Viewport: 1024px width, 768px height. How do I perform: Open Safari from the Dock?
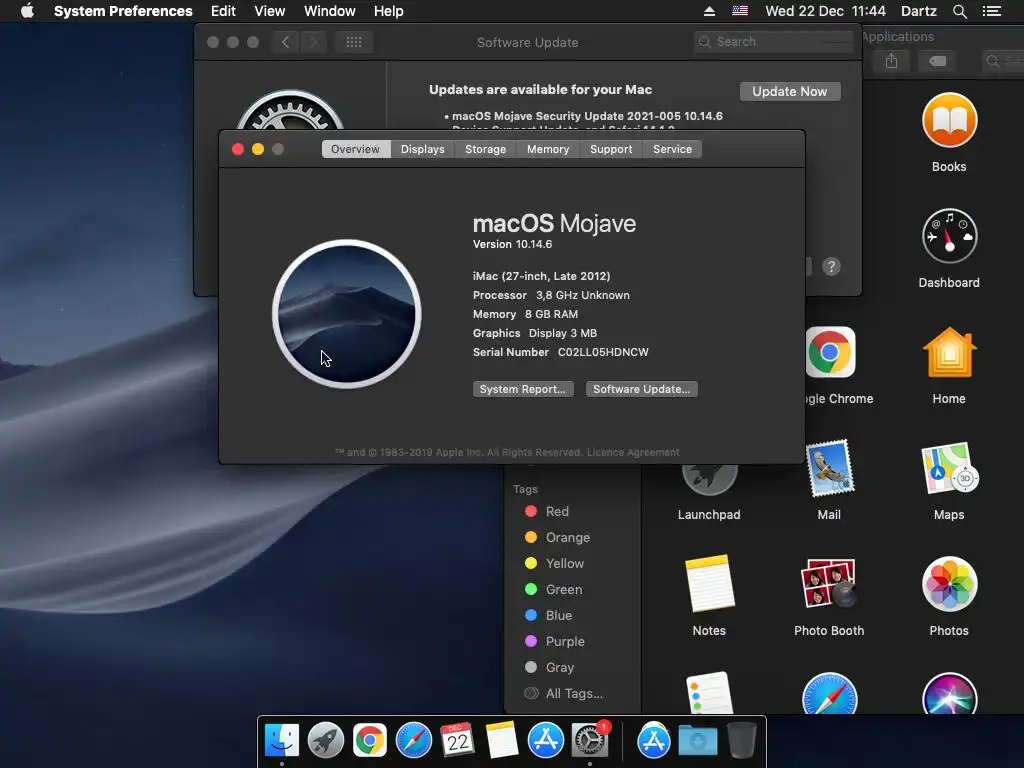[x=413, y=741]
